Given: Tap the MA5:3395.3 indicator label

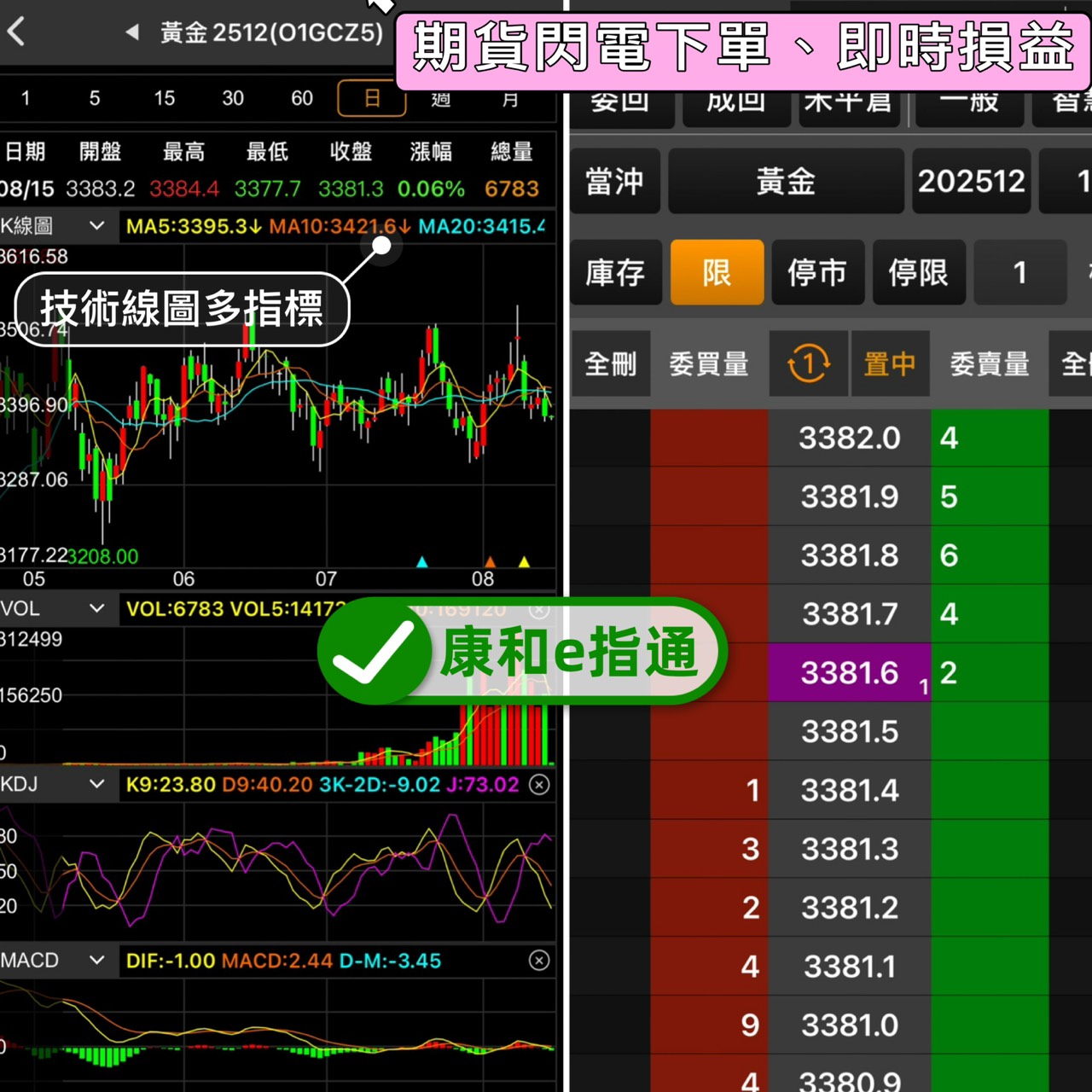Looking at the screenshot, I should point(194,226).
